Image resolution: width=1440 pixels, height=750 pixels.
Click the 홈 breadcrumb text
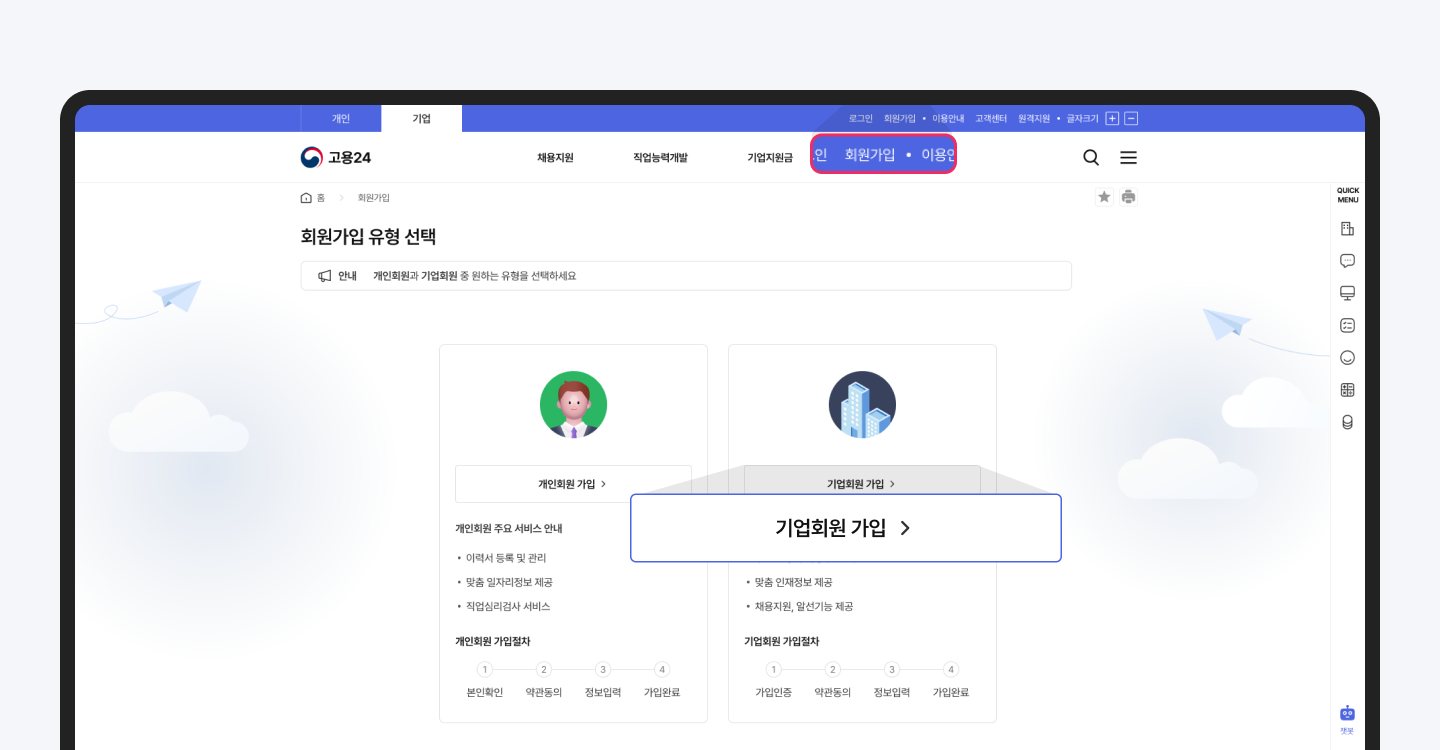[x=321, y=198]
